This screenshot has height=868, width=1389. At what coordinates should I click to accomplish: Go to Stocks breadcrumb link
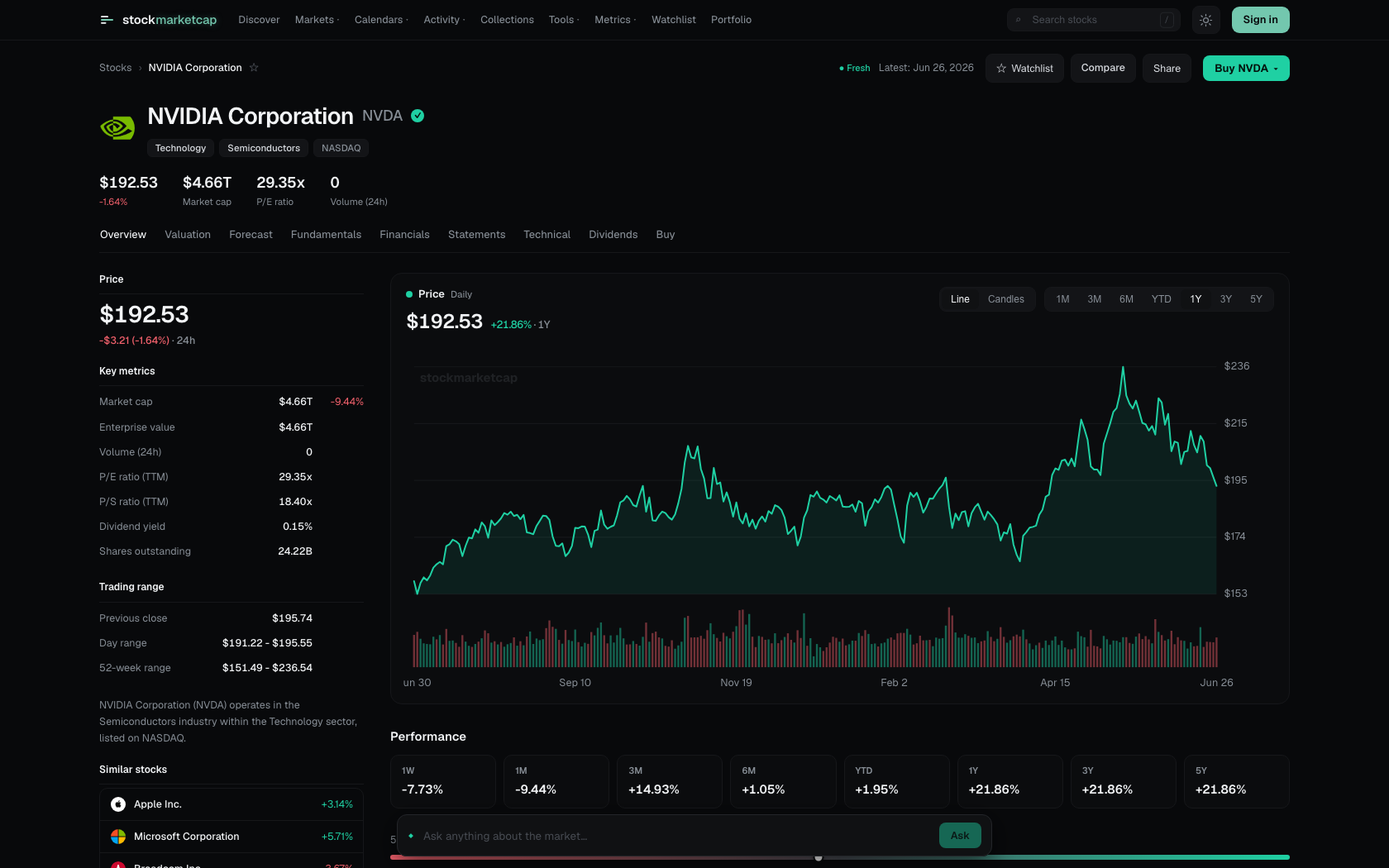coord(115,68)
